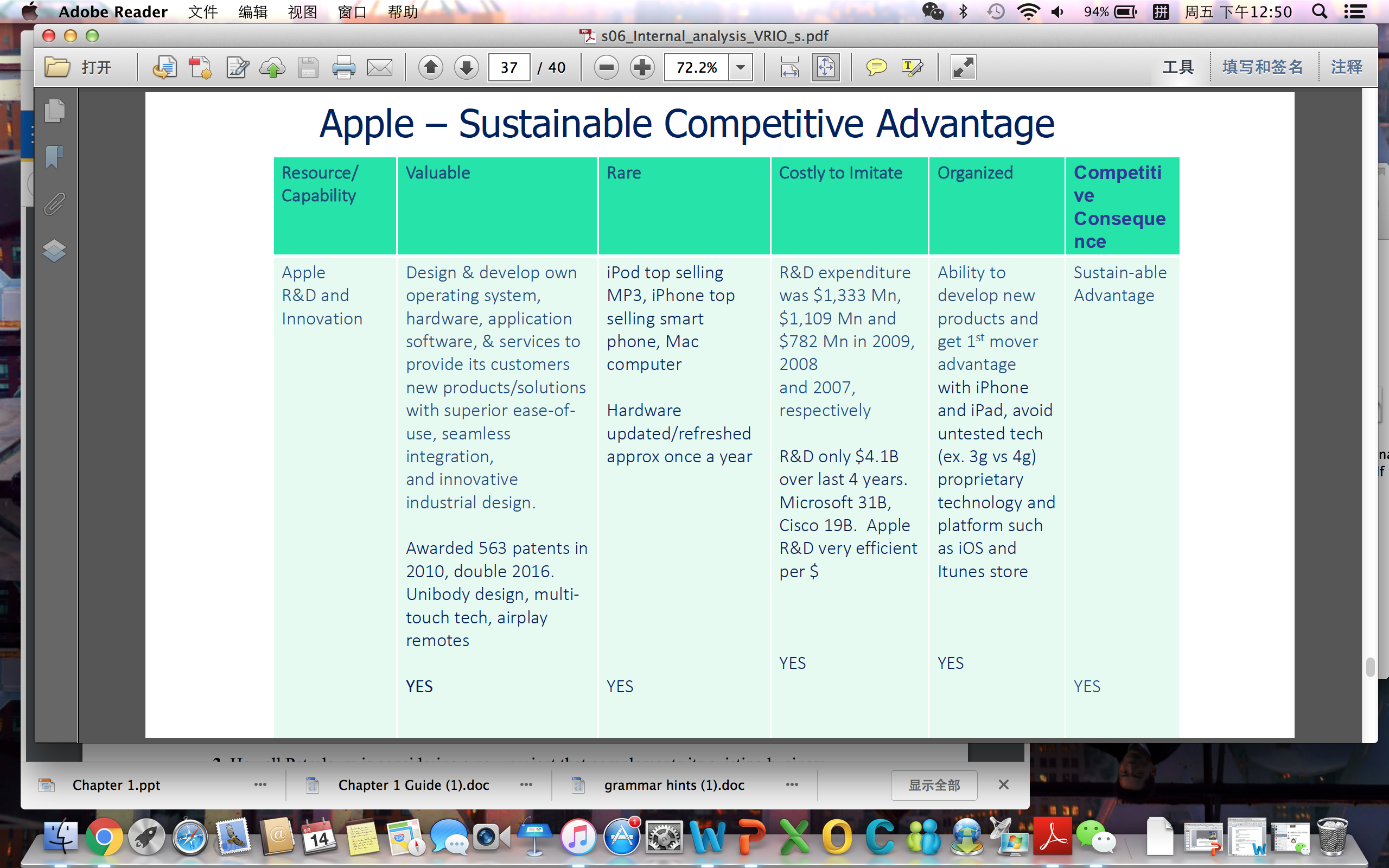Go to next page with down arrow
Viewport: 1389px width, 868px height.
tap(467, 68)
